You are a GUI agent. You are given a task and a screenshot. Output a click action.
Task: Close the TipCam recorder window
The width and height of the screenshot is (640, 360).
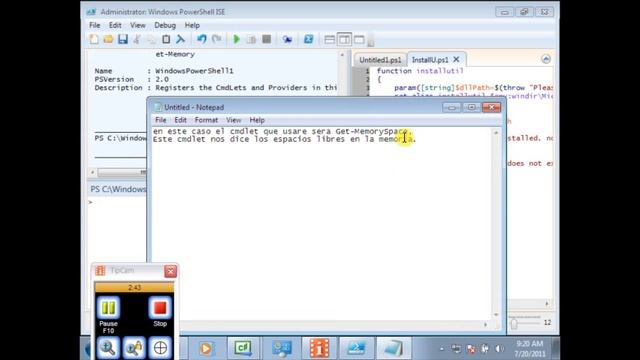coord(171,271)
